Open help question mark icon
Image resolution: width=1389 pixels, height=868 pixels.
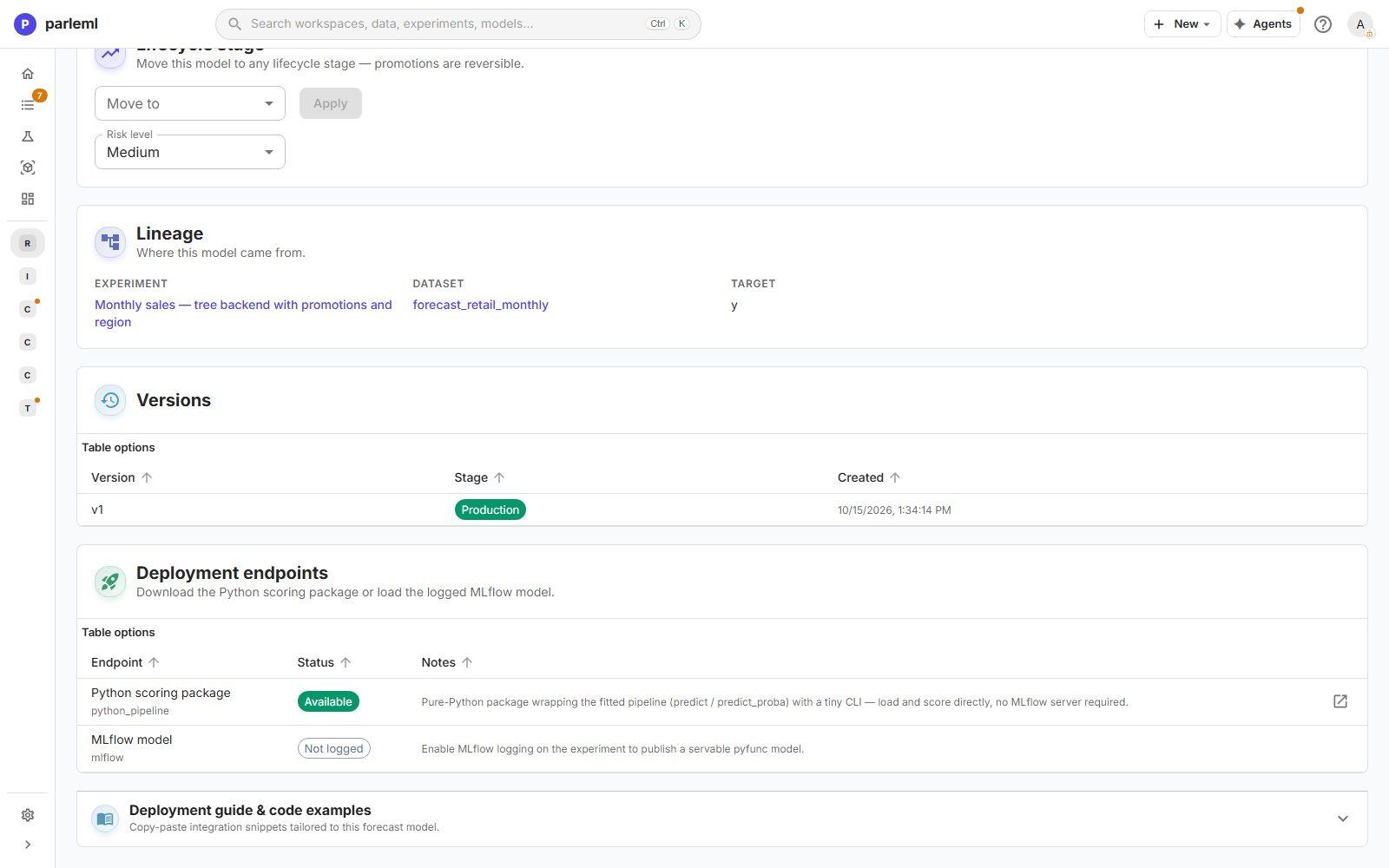pyautogui.click(x=1322, y=24)
